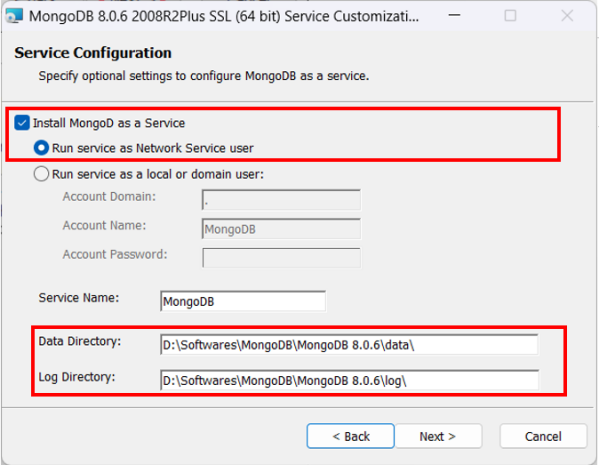Image resolution: width=599 pixels, height=465 pixels.
Task: Uncheck Install MongoD as a Service
Action: pos(22,123)
